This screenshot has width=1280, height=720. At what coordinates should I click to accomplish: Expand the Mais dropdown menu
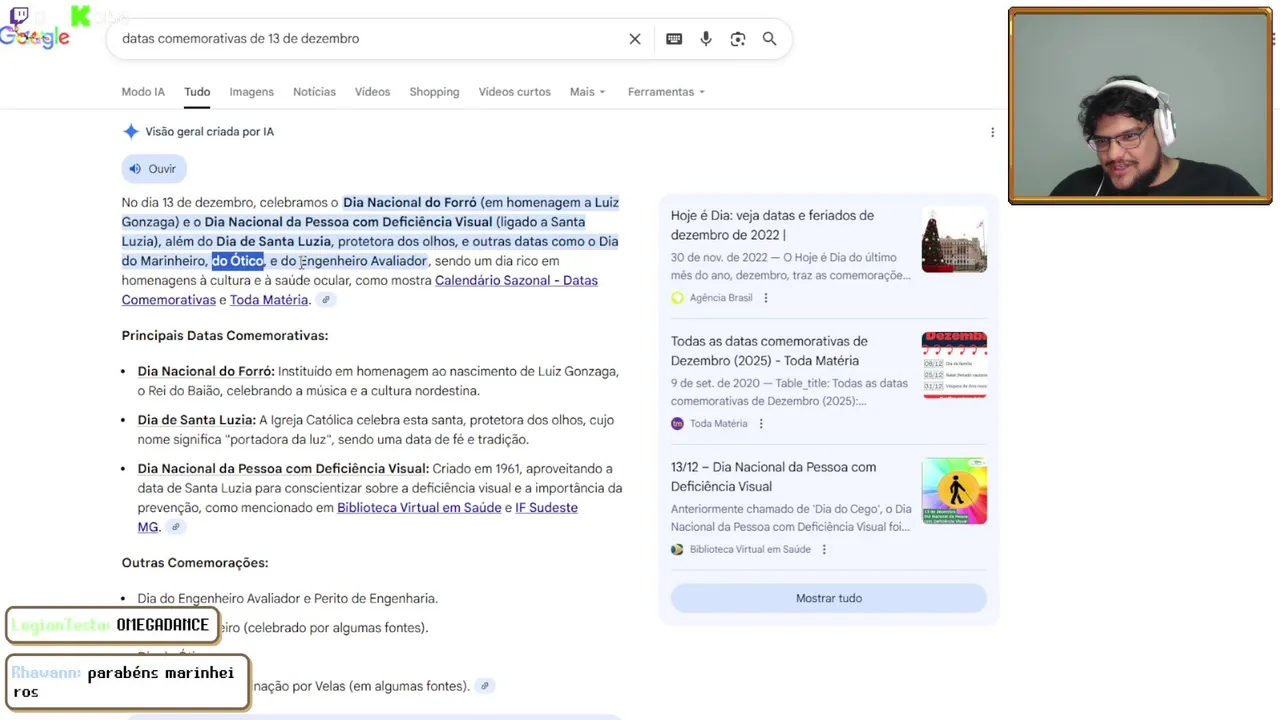pyautogui.click(x=587, y=92)
